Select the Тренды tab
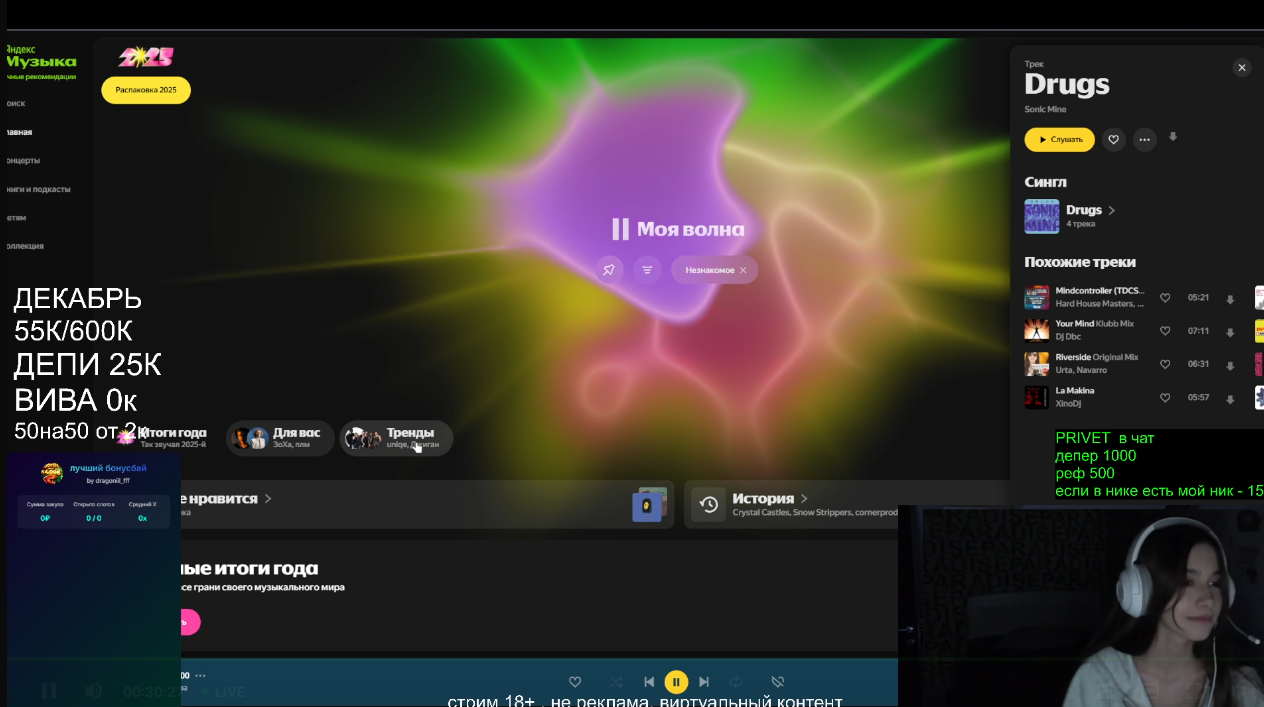1264x707 pixels. [x=396, y=438]
